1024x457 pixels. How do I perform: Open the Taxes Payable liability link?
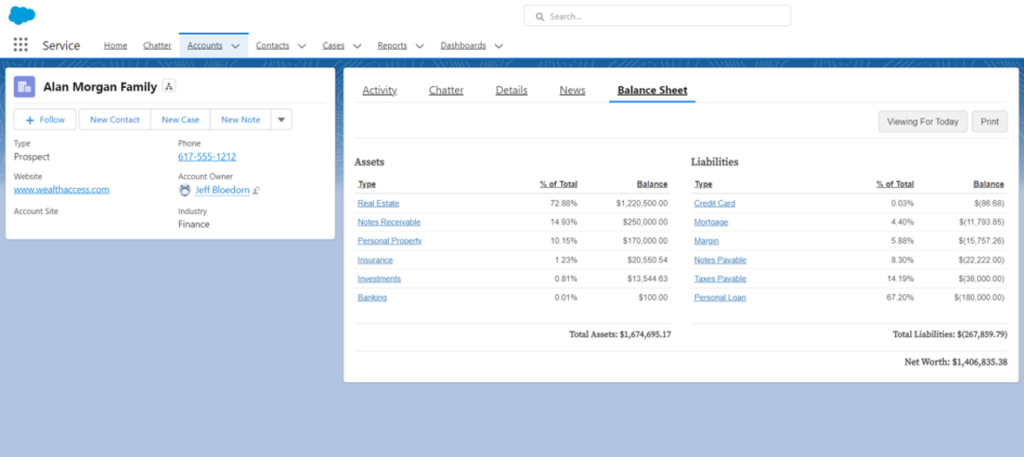tap(720, 279)
